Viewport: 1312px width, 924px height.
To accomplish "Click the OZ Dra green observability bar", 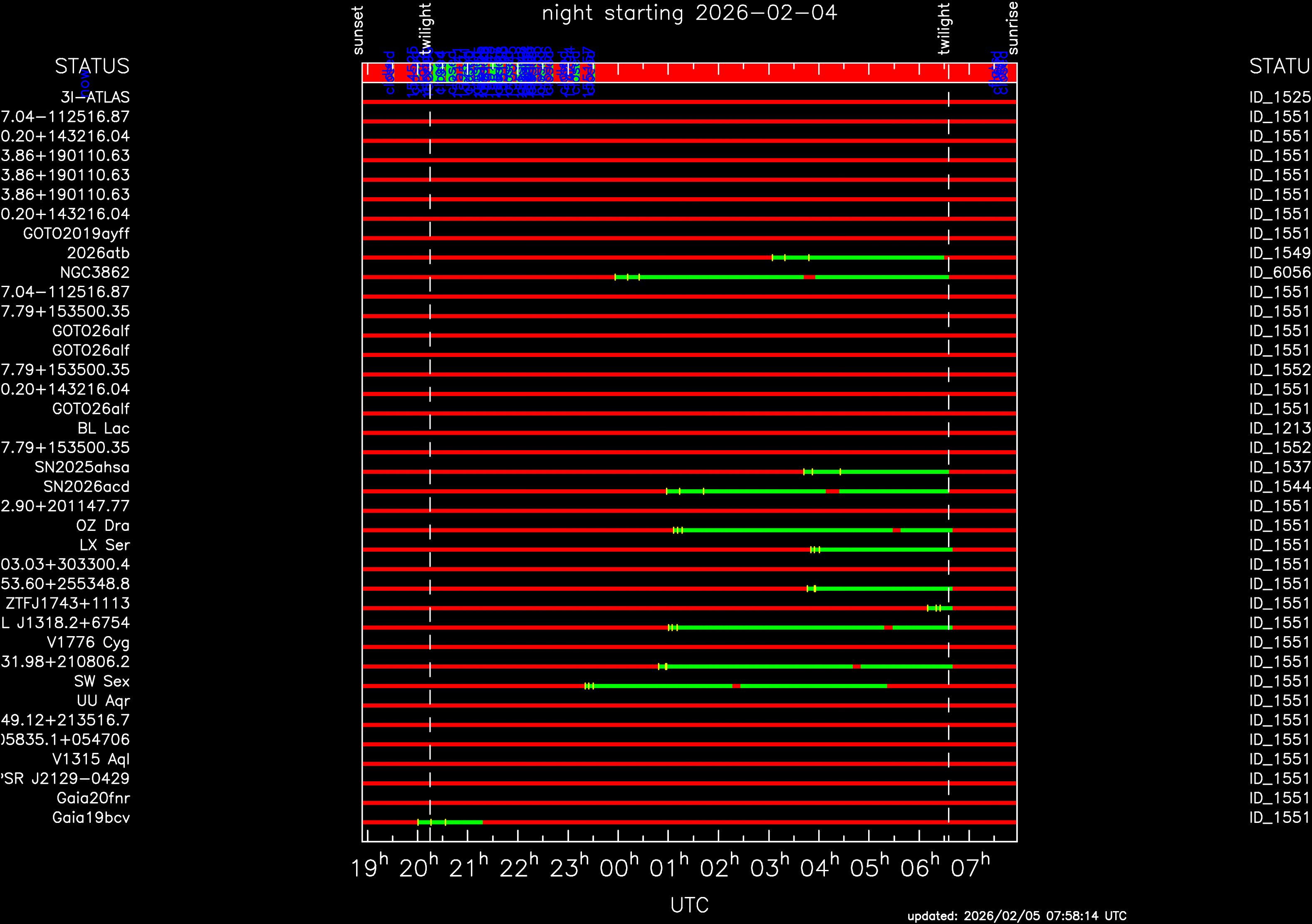I will 789,530.
